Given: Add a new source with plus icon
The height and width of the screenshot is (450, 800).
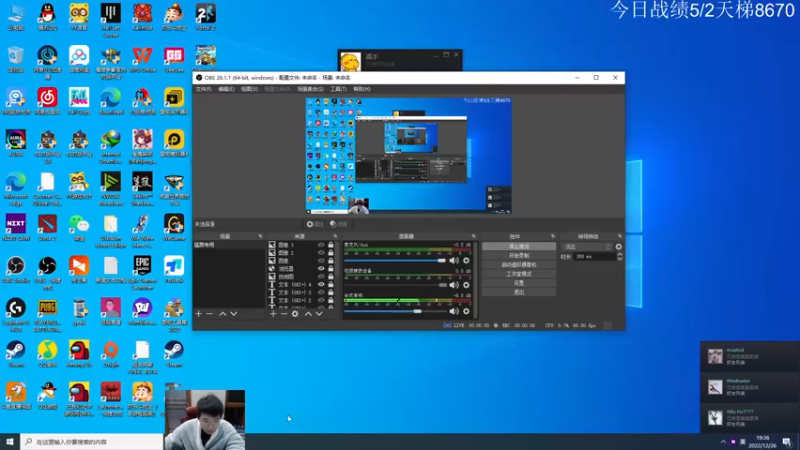Looking at the screenshot, I should (x=273, y=314).
